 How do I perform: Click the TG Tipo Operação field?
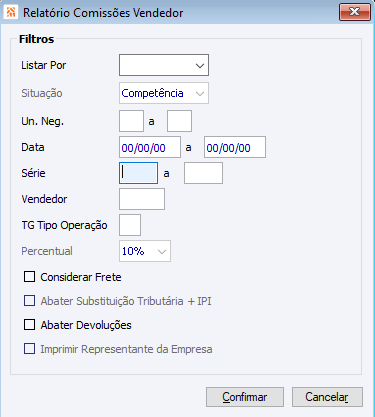click(130, 225)
